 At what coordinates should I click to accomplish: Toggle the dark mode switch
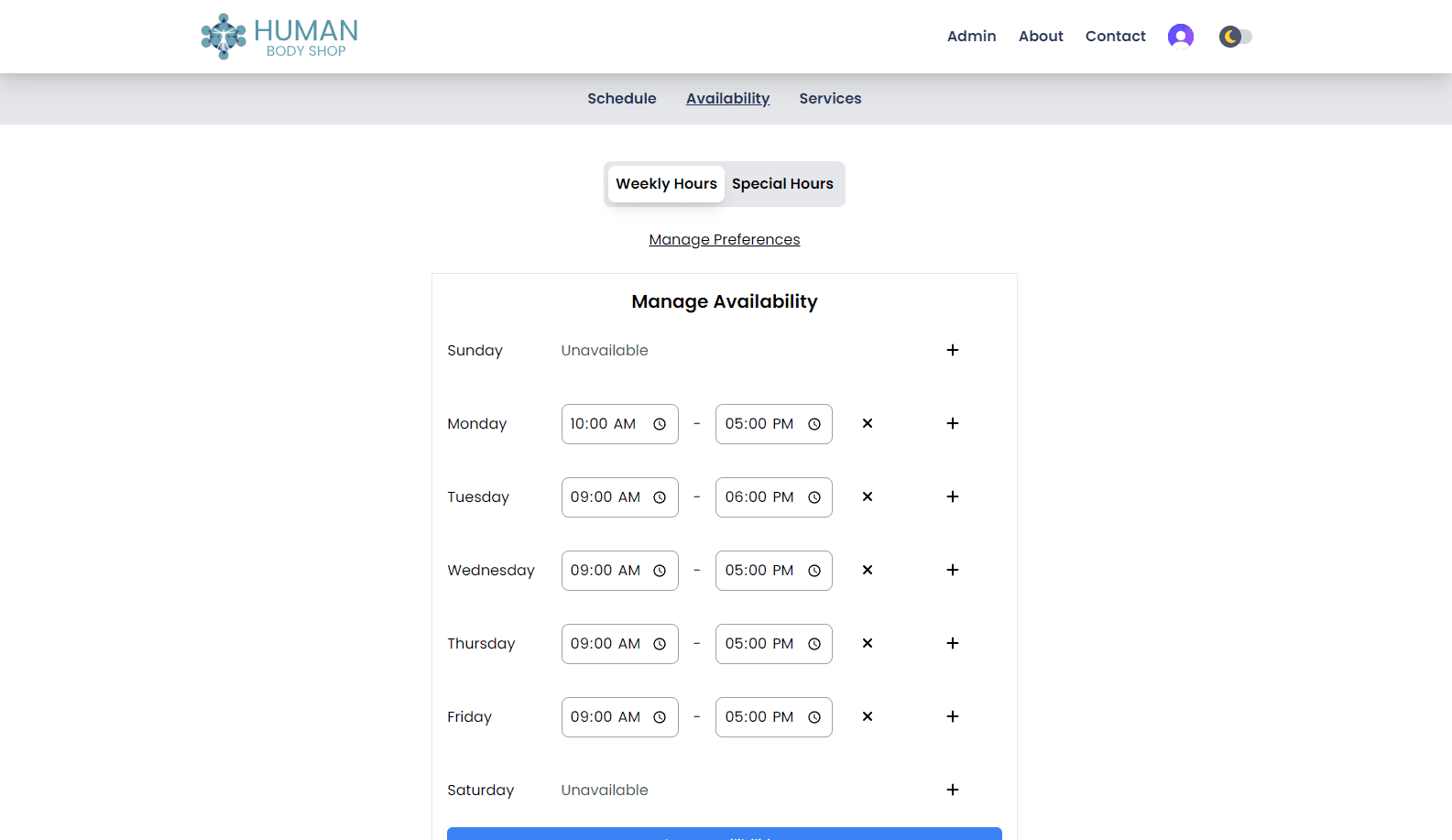(x=1235, y=37)
